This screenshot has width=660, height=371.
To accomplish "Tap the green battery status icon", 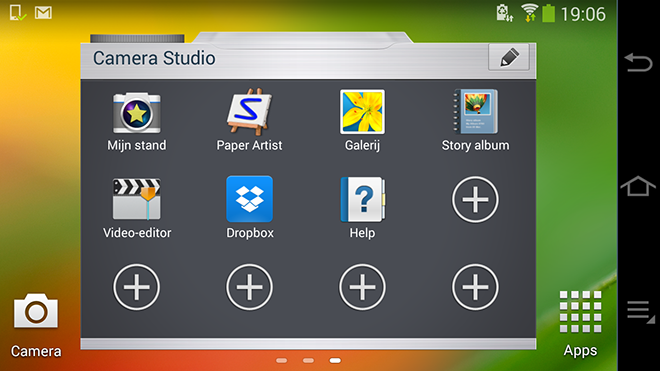I will pyautogui.click(x=548, y=13).
